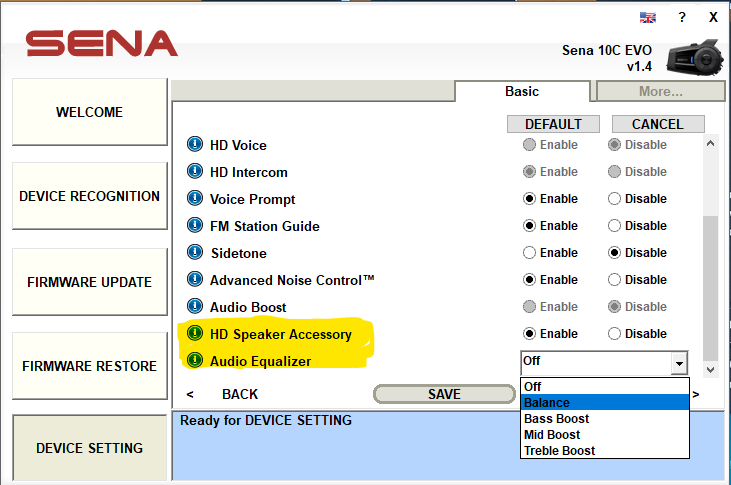
Task: Open the Firmware Update section
Action: [89, 282]
